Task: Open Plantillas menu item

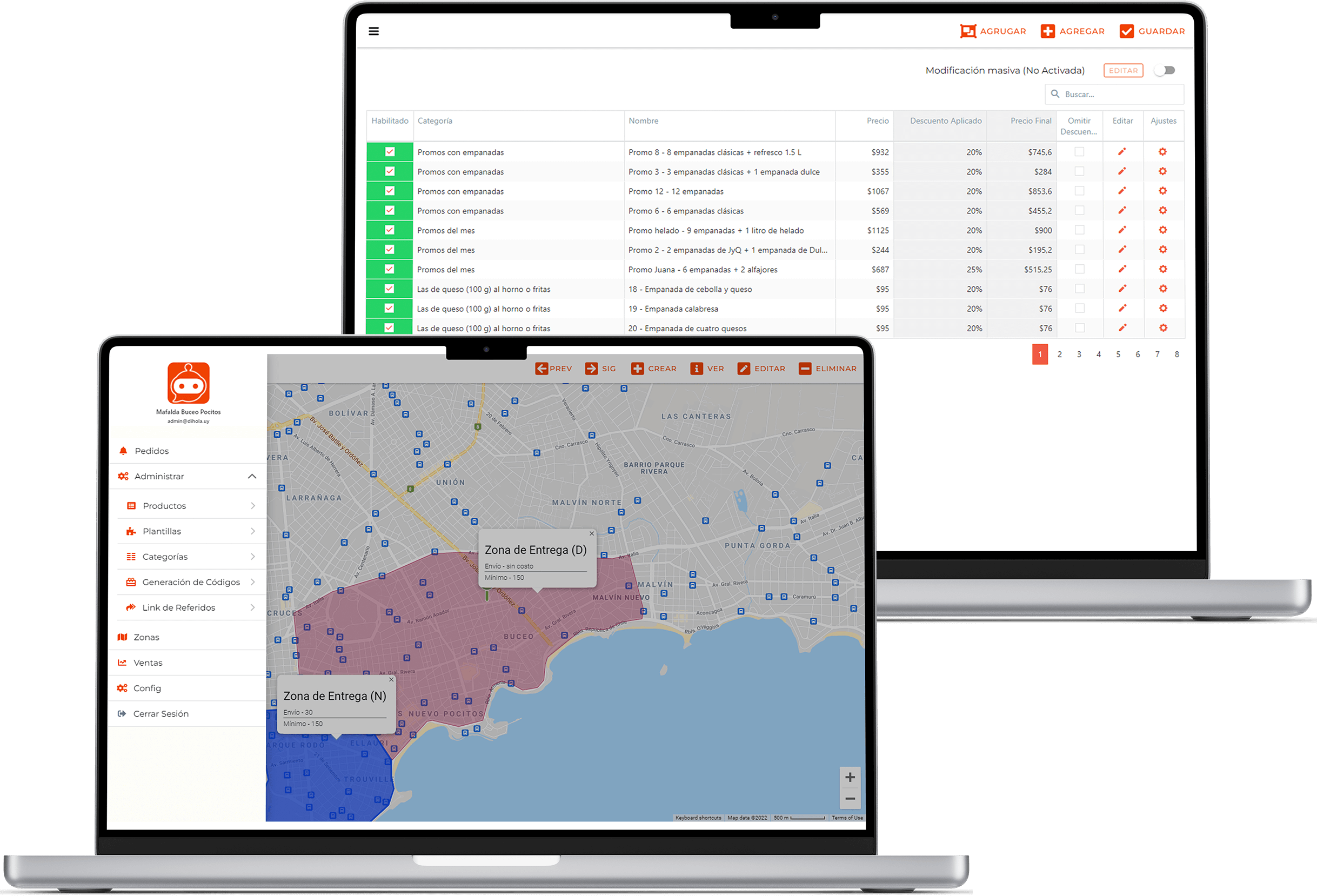Action: pyautogui.click(x=191, y=532)
